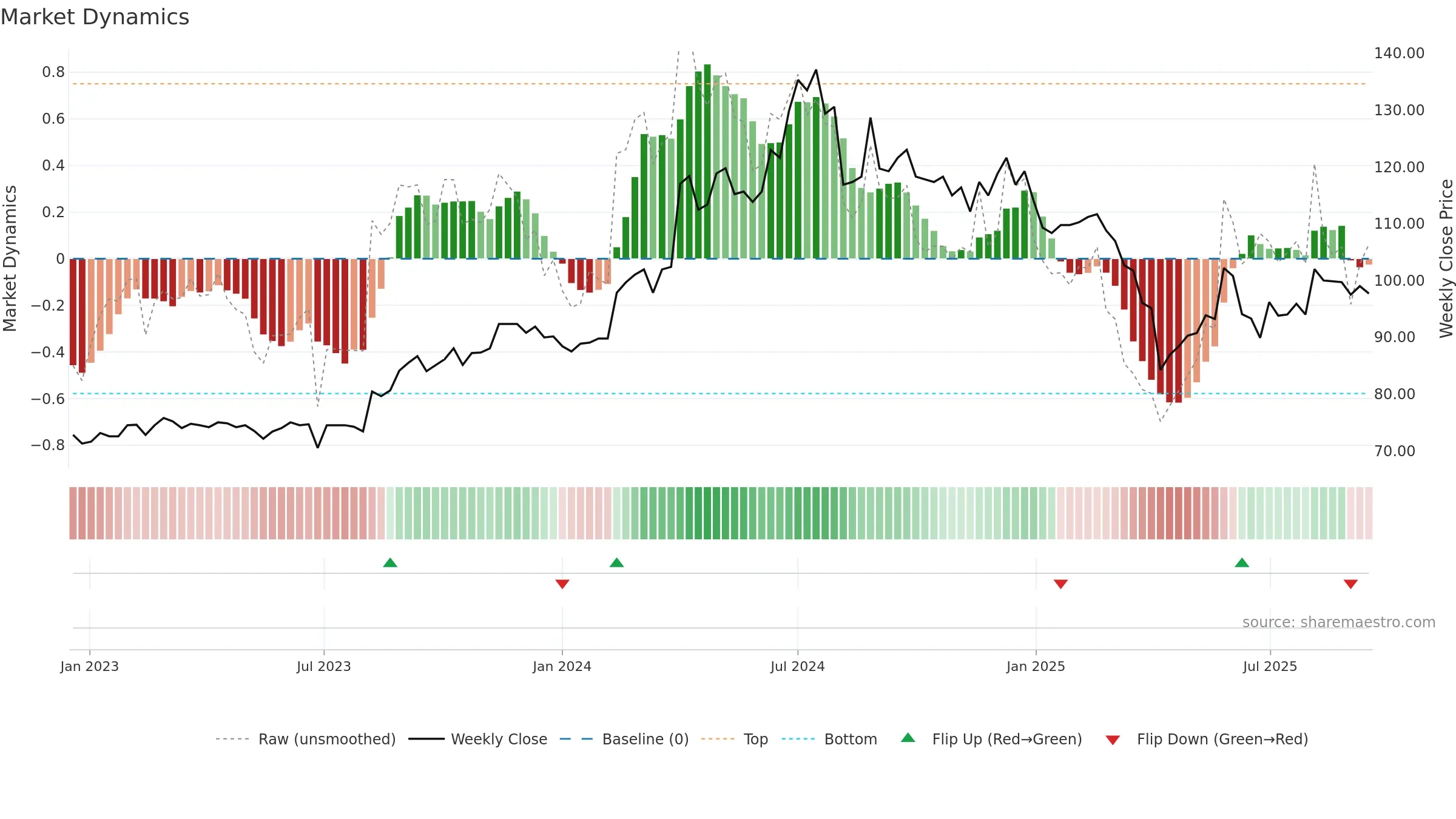Toggle the Baseline (0) legend entry
Viewport: 1456px width, 819px height.
click(x=624, y=739)
